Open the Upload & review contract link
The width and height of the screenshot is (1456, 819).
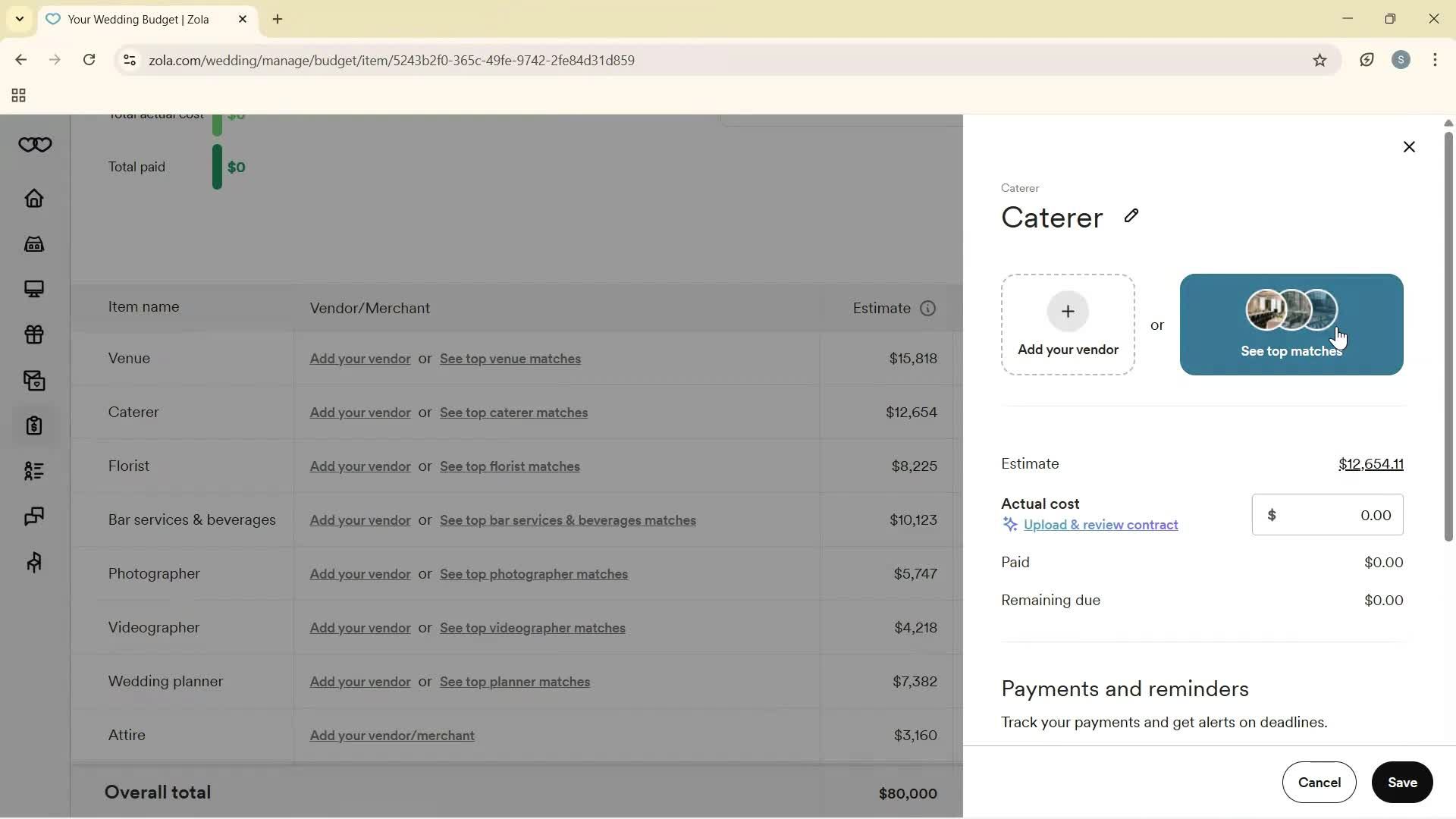pos(1101,525)
